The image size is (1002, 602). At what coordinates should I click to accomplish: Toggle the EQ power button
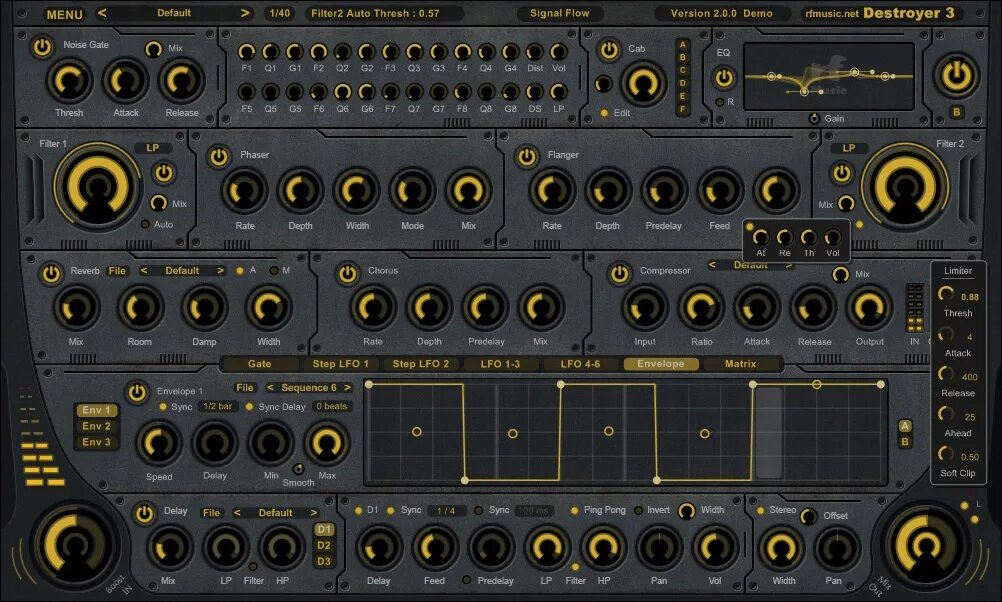[723, 78]
